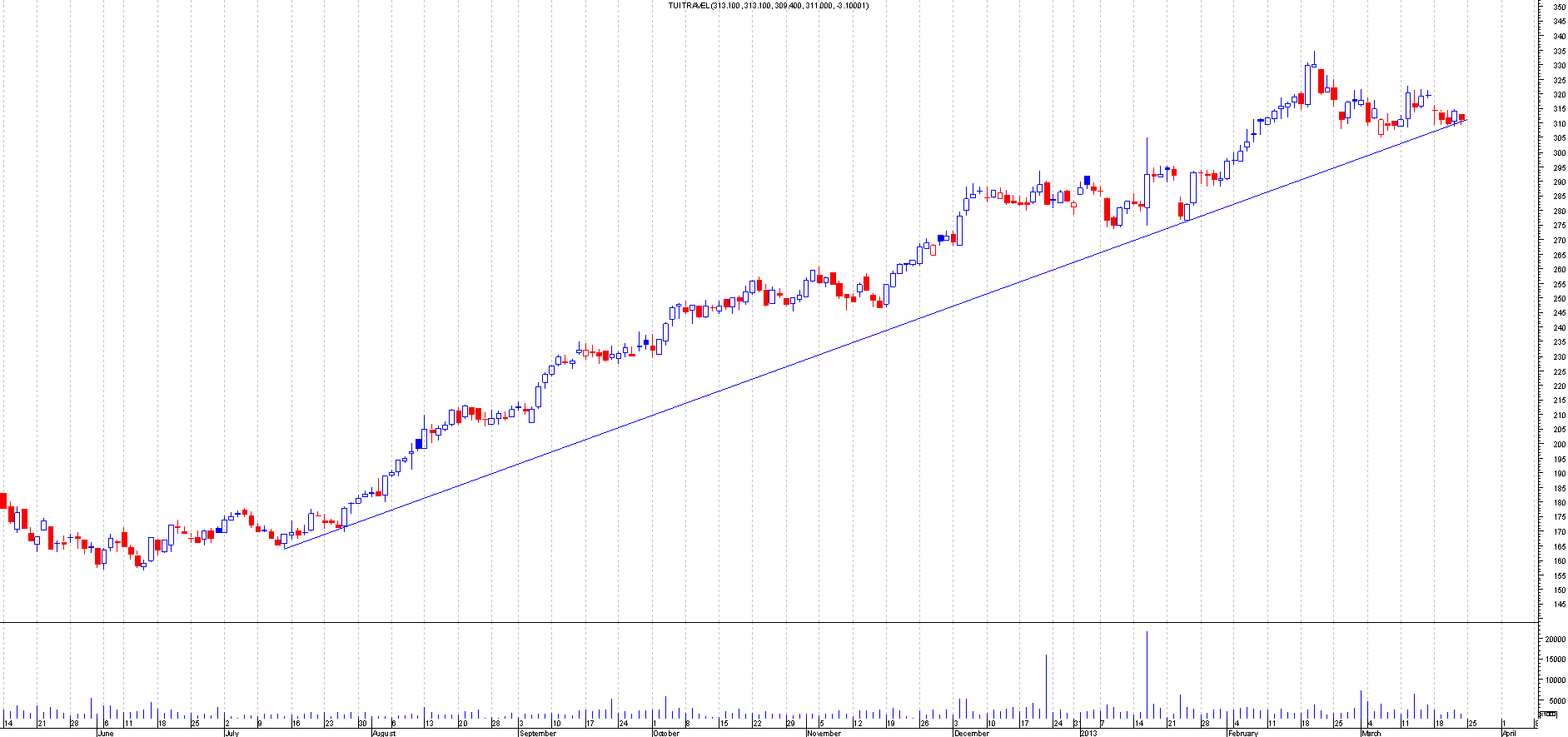Viewport: 1568px width, 737px height.
Task: Click the June label on date axis
Action: pyautogui.click(x=106, y=734)
